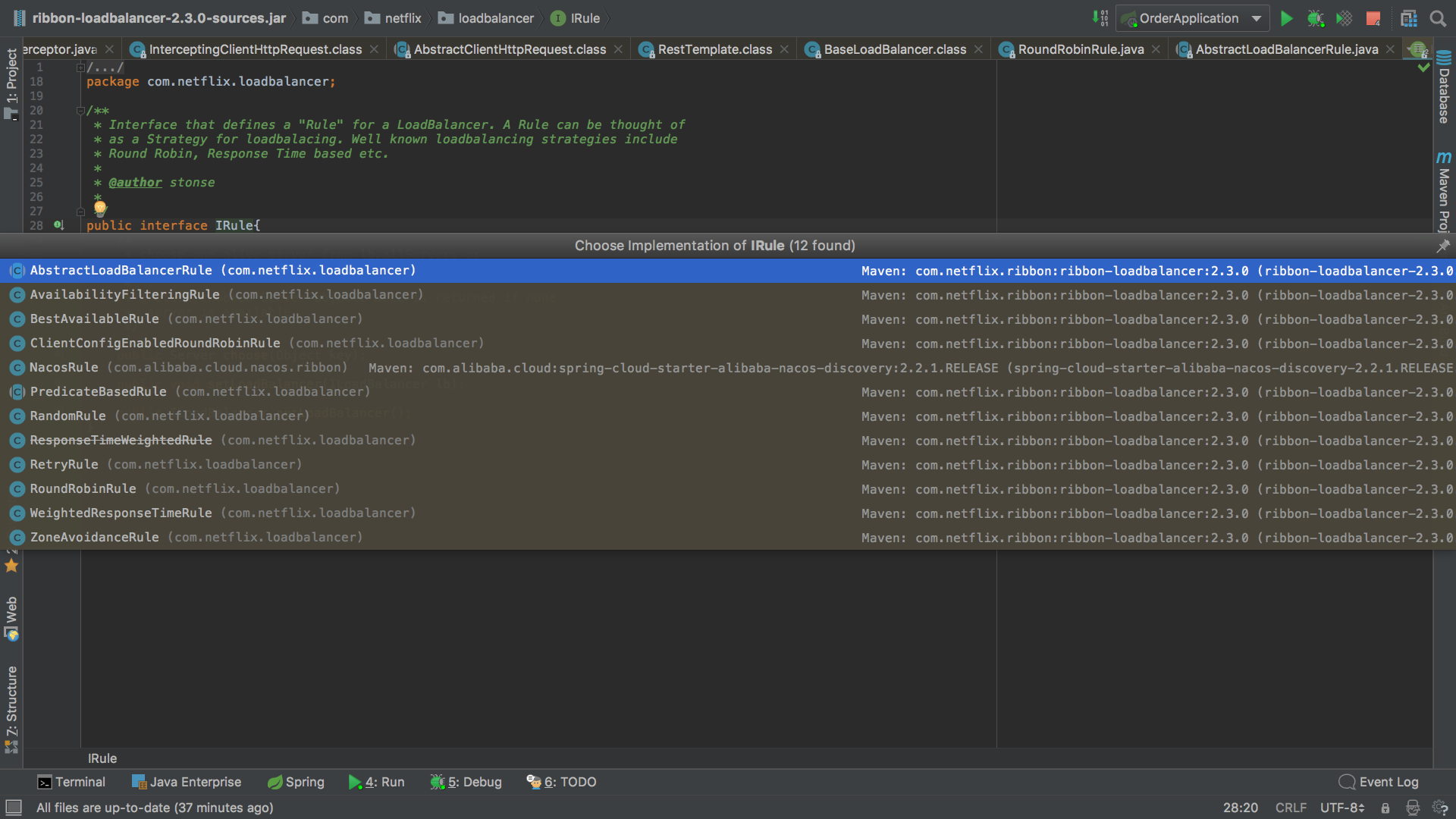Choose NacosRule from the implementation list
The height and width of the screenshot is (819, 1456).
(x=64, y=368)
